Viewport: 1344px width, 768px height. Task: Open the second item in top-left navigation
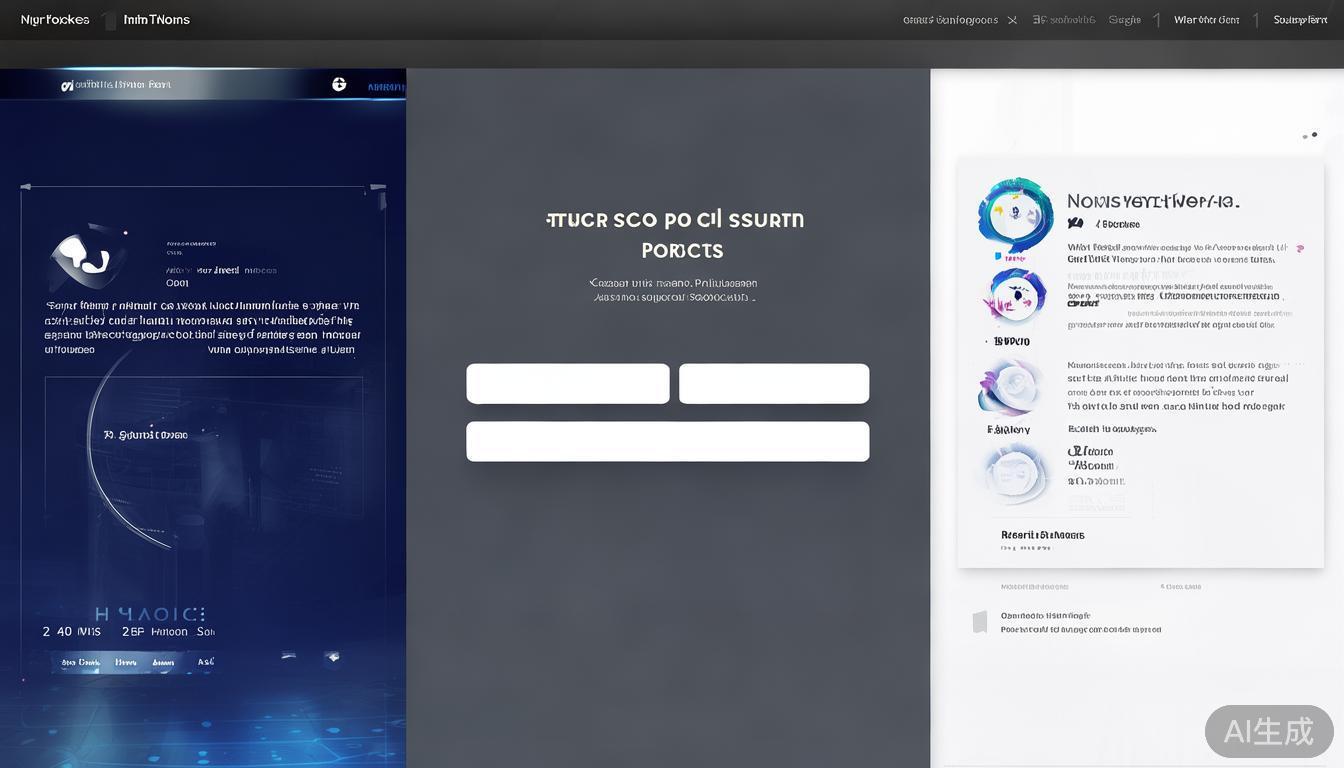157,20
